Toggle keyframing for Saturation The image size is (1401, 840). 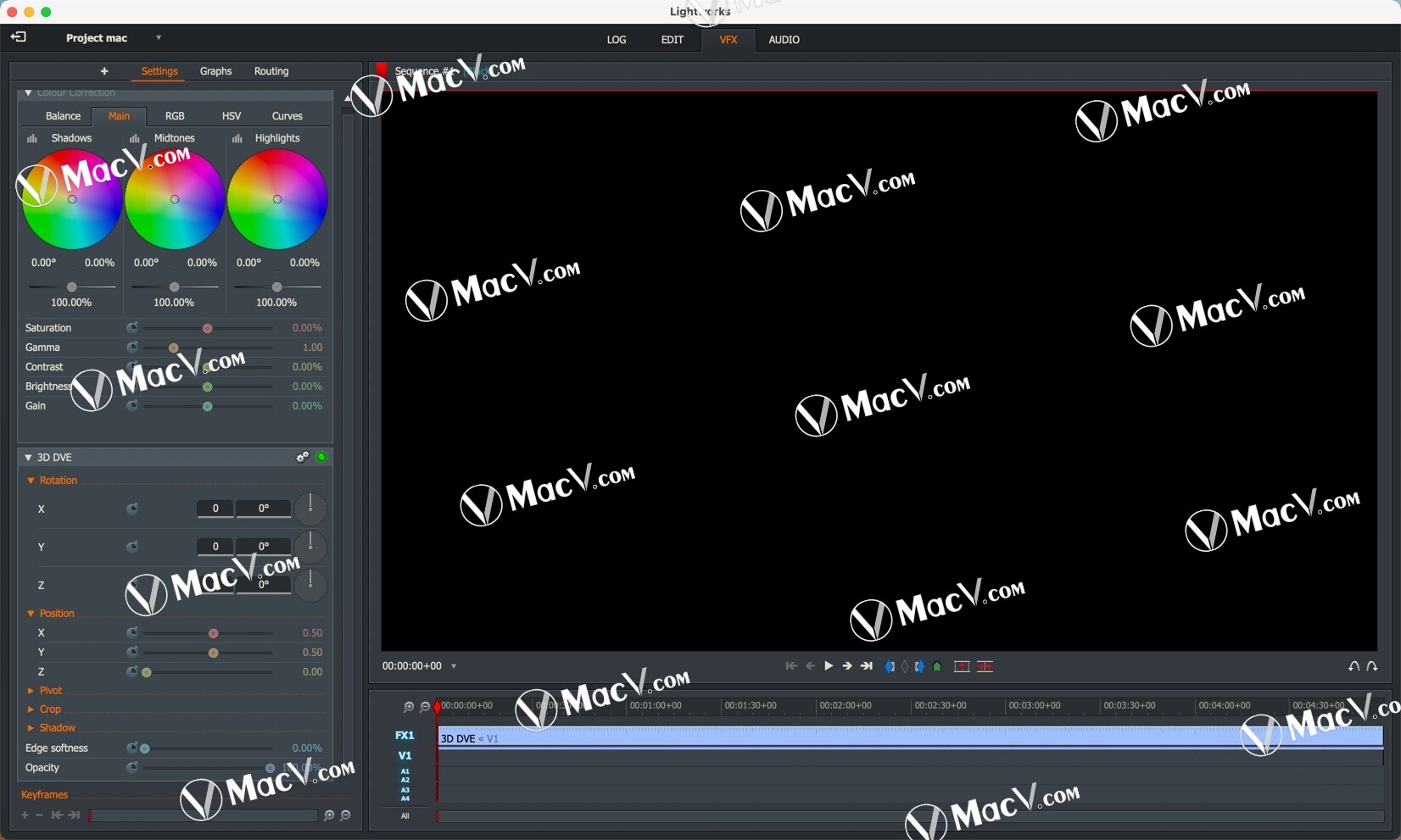(x=132, y=328)
